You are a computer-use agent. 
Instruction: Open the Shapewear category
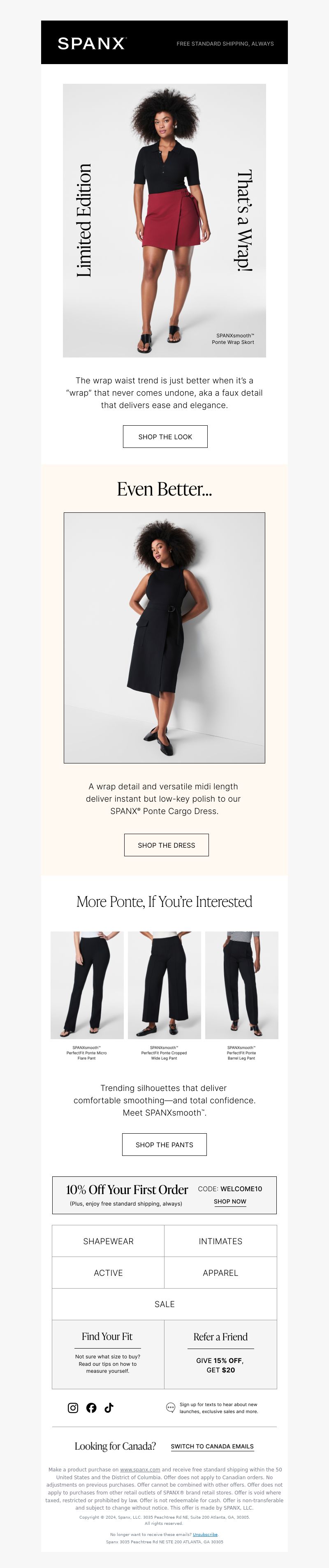click(x=109, y=1241)
